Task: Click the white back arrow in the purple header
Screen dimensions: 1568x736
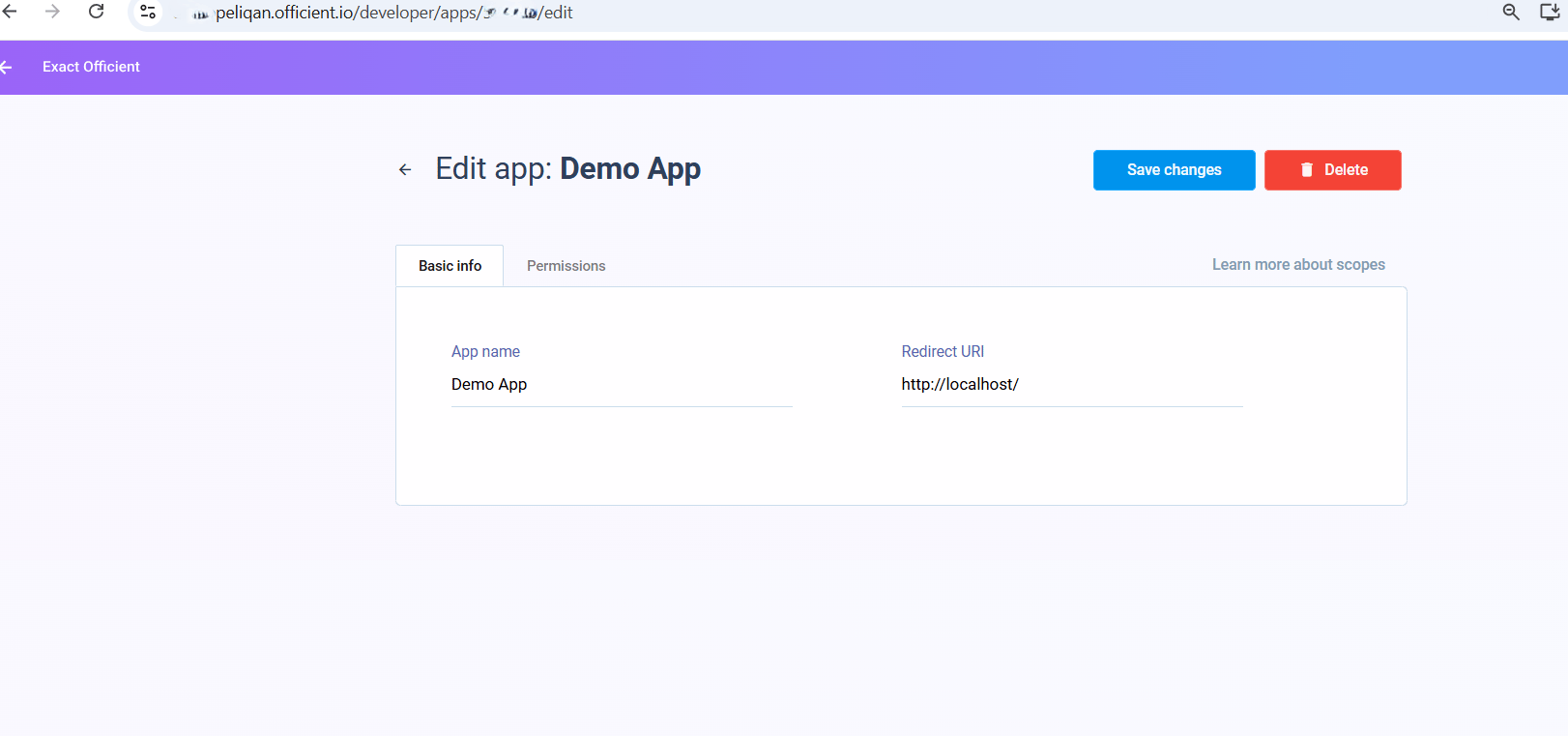Action: [x=6, y=67]
